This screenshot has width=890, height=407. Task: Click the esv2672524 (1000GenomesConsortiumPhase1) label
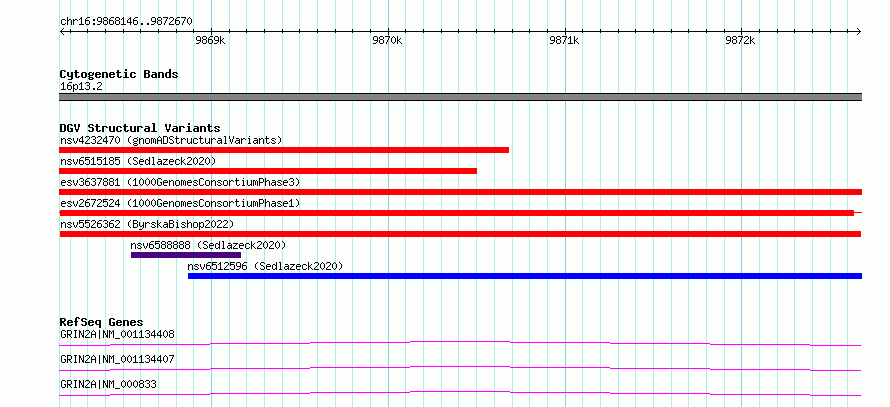pyautogui.click(x=180, y=203)
